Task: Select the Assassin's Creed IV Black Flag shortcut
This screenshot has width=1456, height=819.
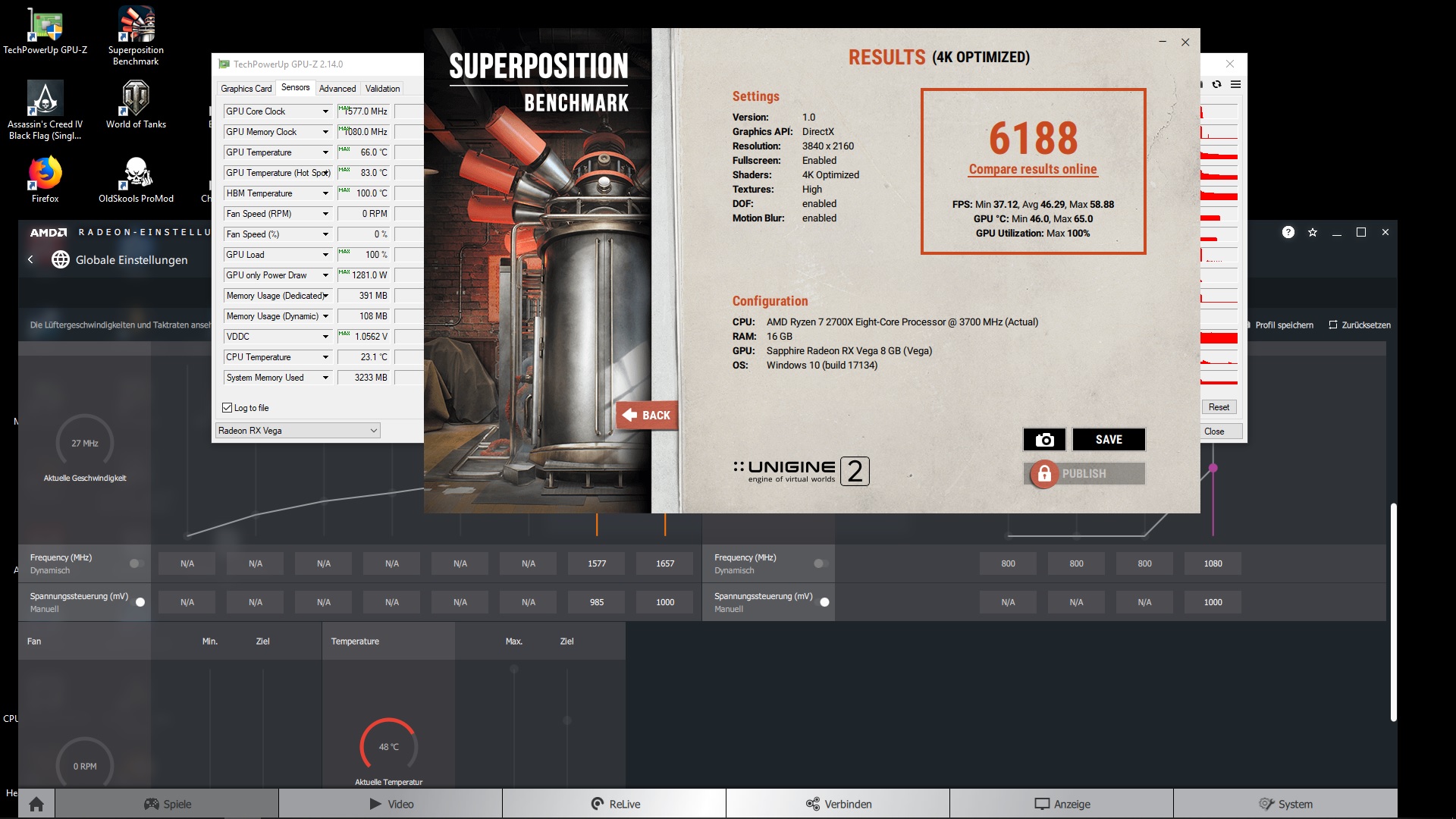Action: 45,110
